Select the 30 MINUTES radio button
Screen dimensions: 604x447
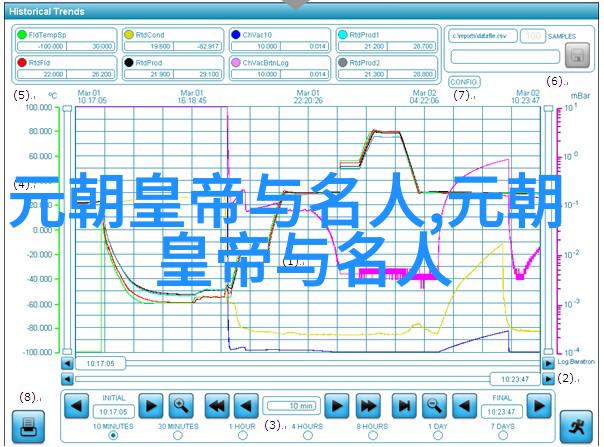click(178, 435)
